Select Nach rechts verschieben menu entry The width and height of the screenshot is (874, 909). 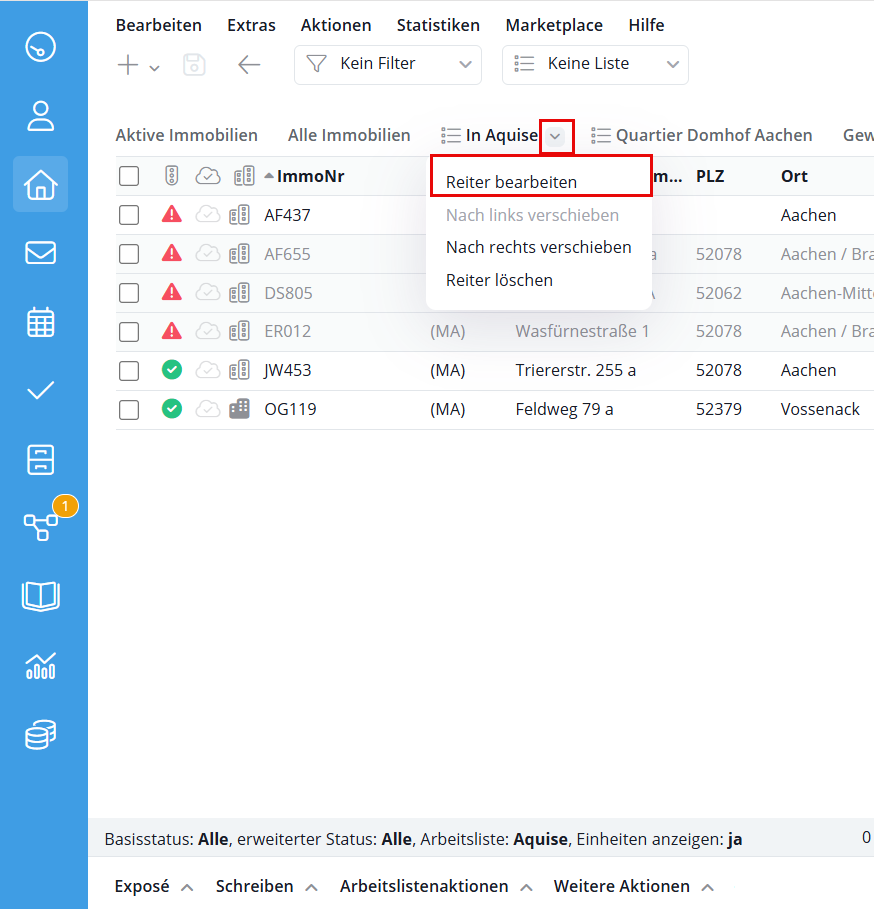point(538,248)
